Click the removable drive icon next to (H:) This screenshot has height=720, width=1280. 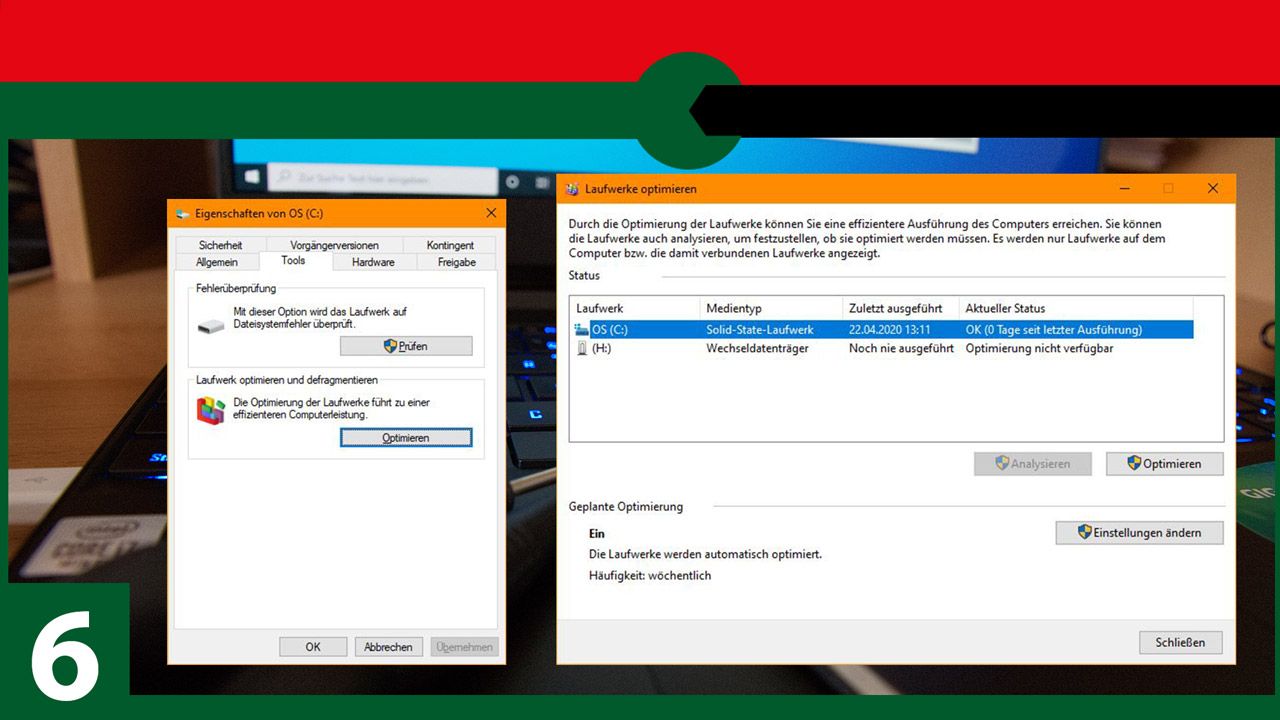584,348
